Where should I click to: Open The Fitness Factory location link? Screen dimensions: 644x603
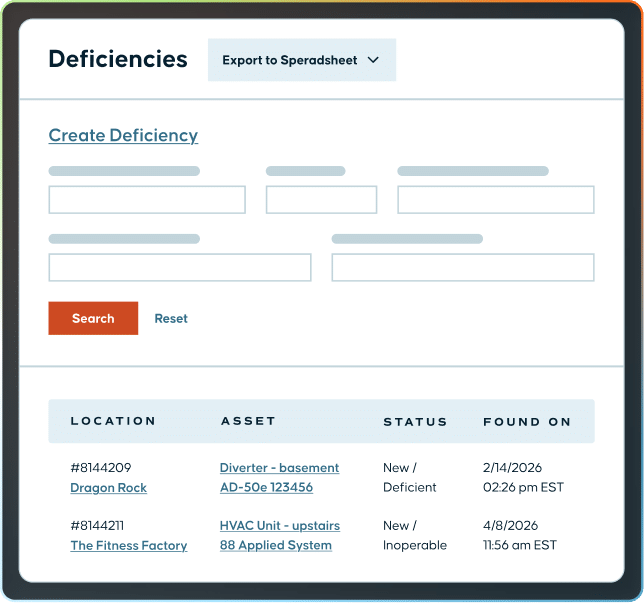pos(128,546)
